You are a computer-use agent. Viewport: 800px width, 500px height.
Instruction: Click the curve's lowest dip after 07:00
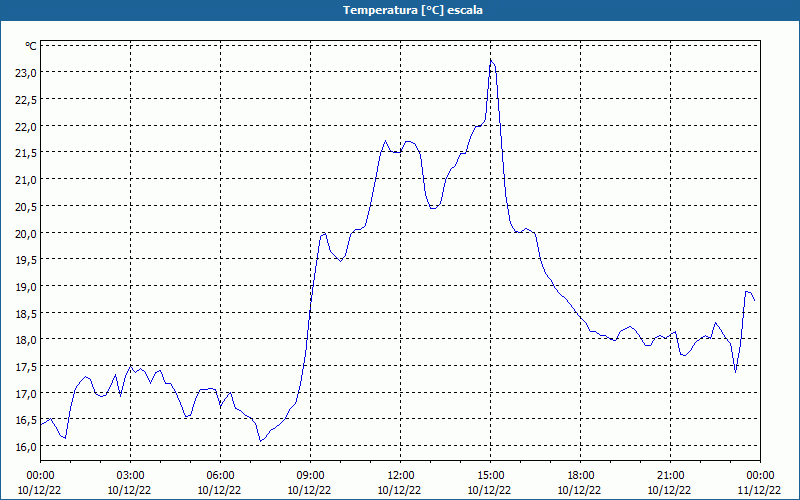[260, 441]
